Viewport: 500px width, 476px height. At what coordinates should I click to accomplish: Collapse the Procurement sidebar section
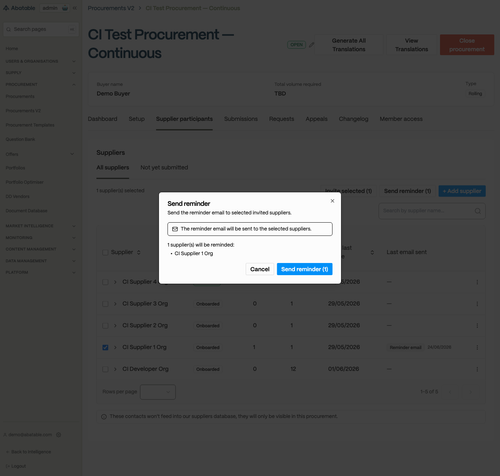(40, 84)
